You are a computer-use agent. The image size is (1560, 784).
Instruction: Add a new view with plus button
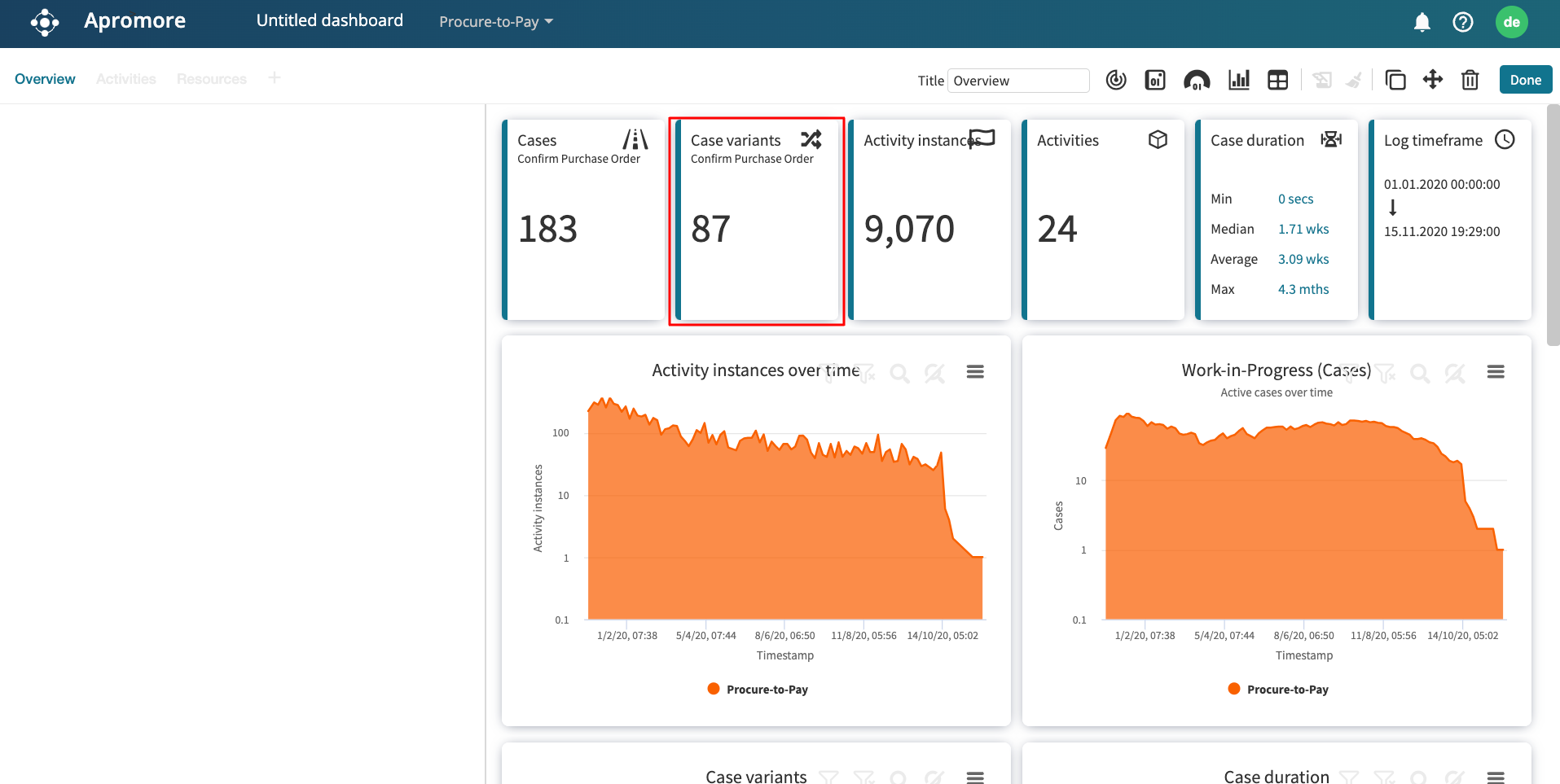tap(275, 78)
